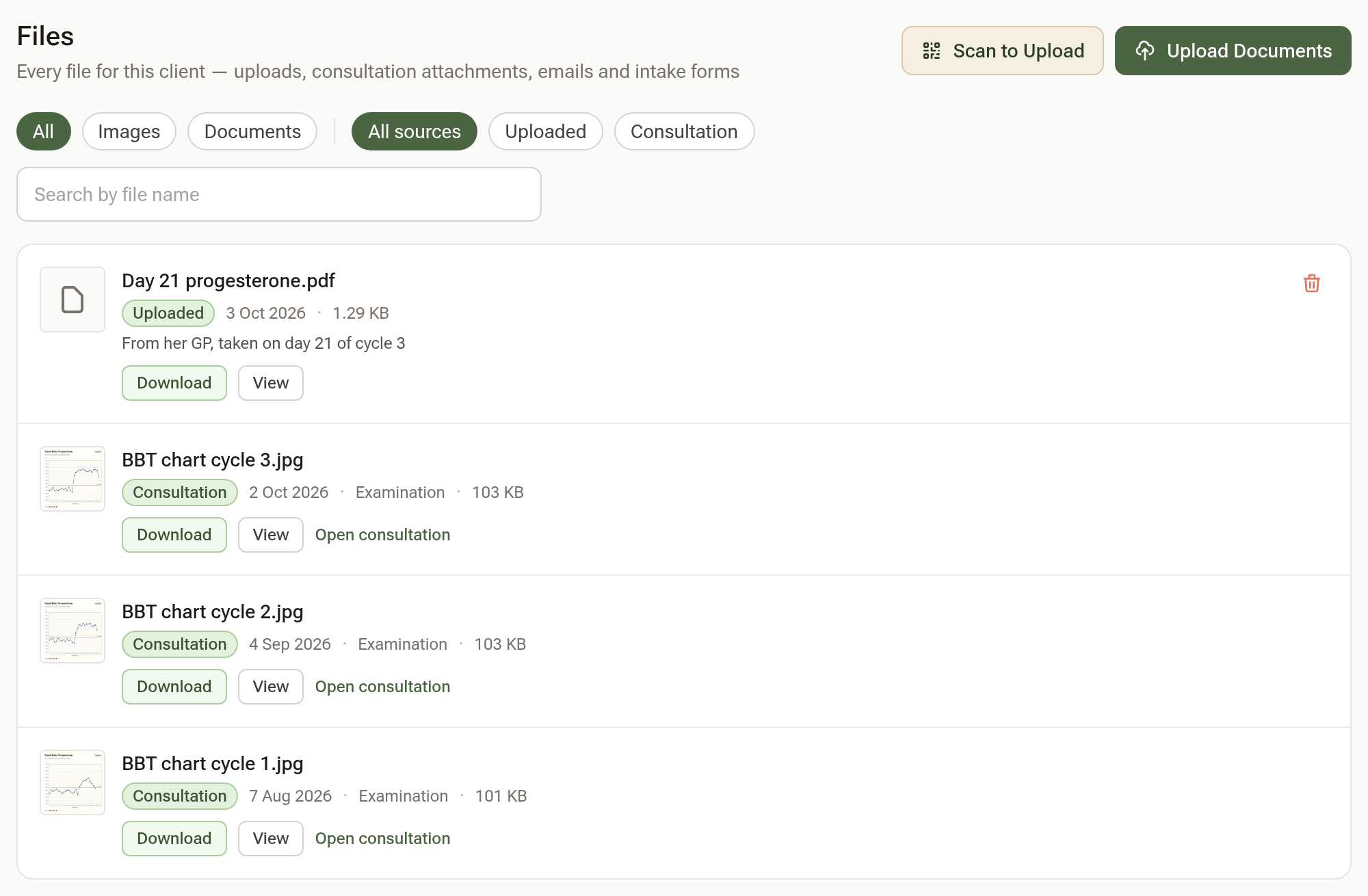Click the file name Day 21 progesterone.pdf

228,280
